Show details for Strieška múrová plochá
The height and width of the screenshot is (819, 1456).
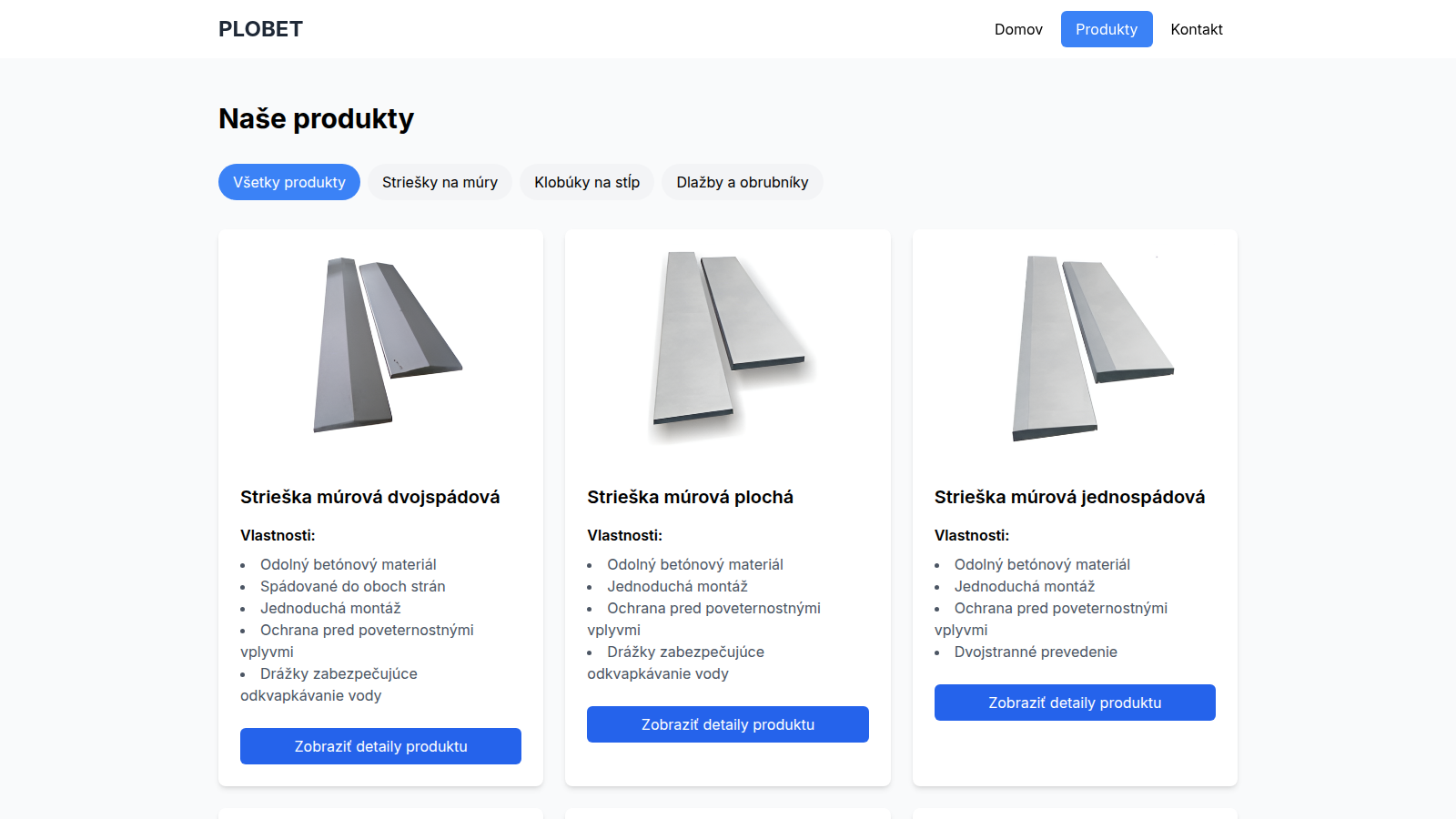pos(728,724)
